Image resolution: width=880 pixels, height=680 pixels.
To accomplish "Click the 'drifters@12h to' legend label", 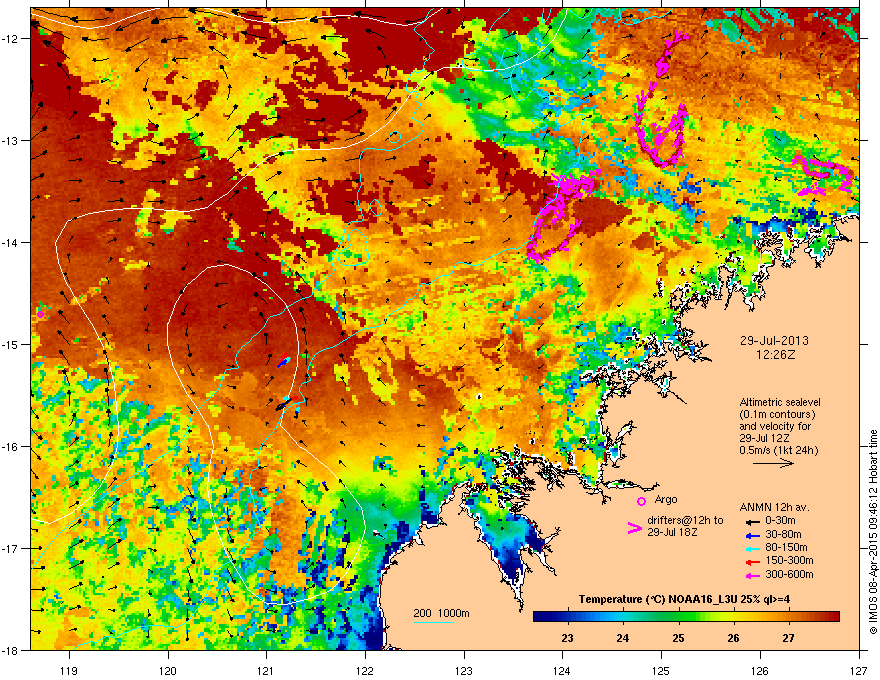I will (x=685, y=521).
